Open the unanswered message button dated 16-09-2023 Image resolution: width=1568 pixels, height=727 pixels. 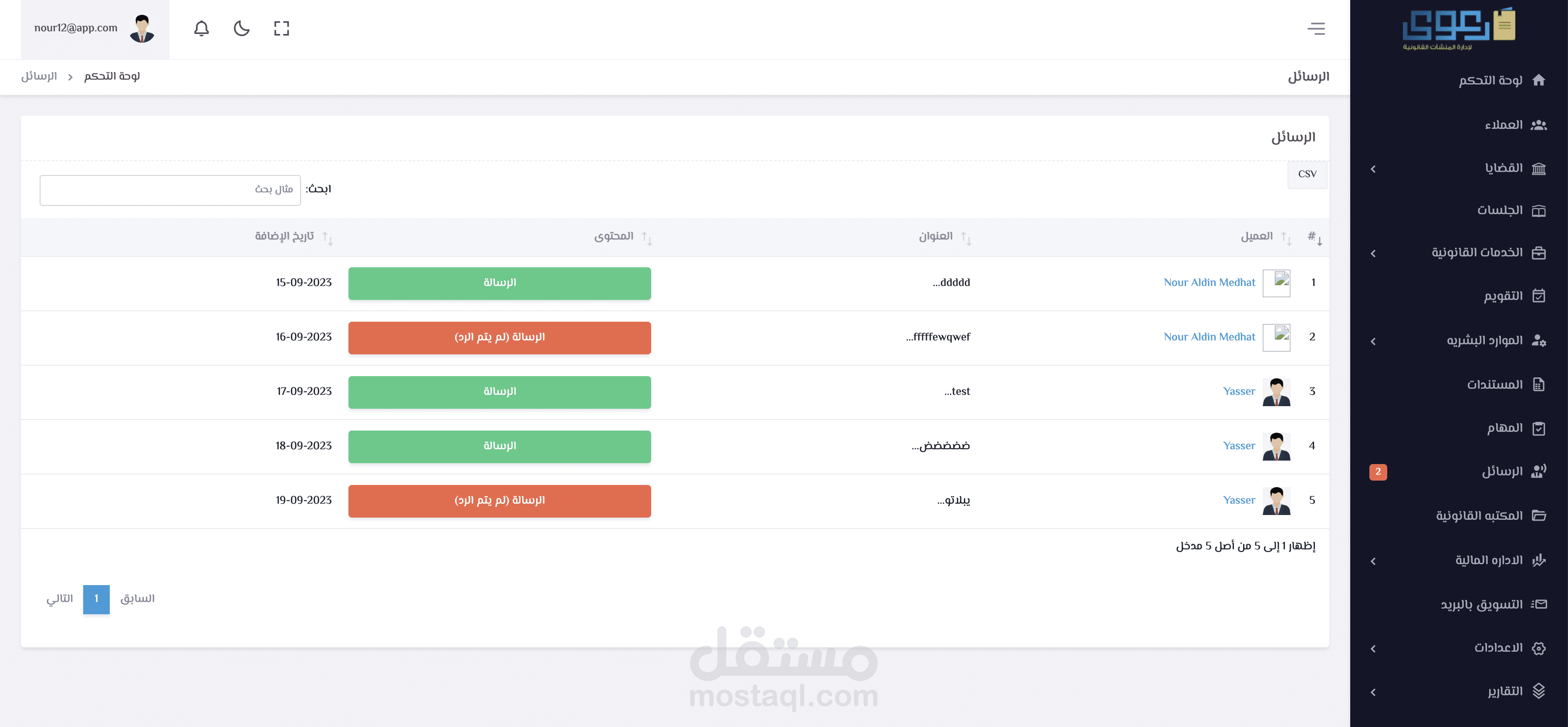(499, 338)
